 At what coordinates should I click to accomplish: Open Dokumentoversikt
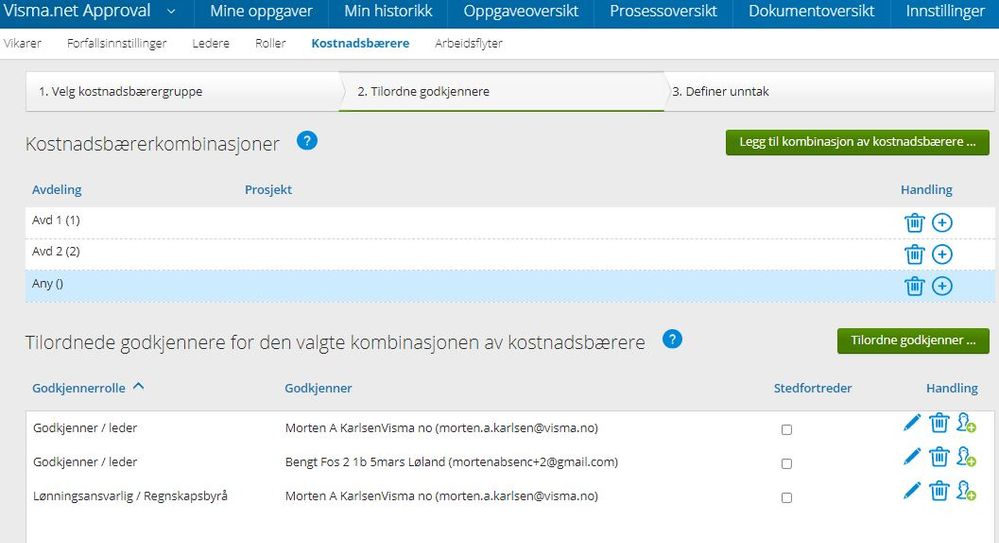(x=811, y=11)
